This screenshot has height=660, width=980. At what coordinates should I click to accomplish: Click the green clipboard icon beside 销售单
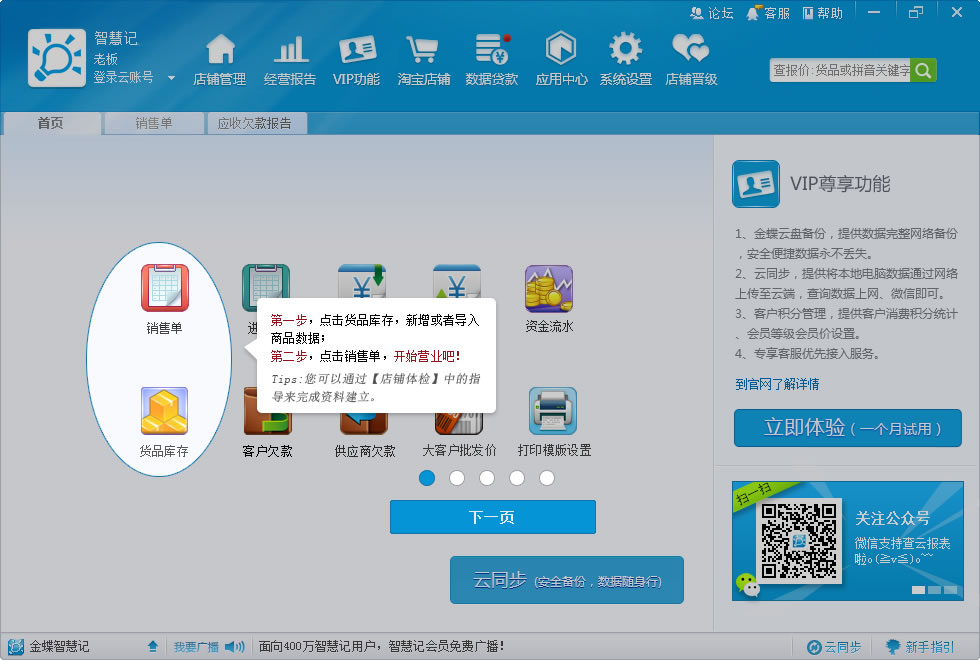click(266, 282)
